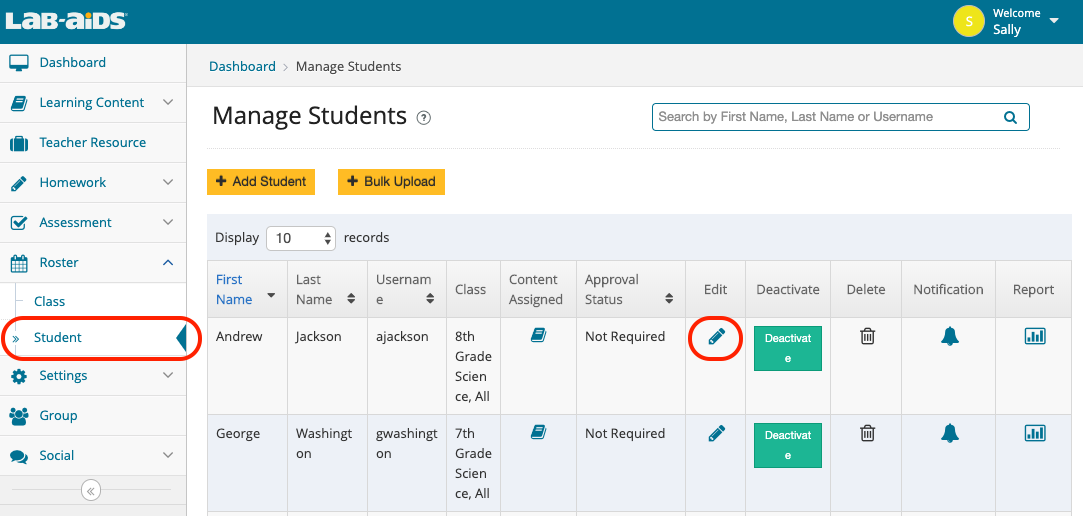Viewport: 1083px width, 516px height.
Task: Click the Add Student button
Action: tap(261, 182)
